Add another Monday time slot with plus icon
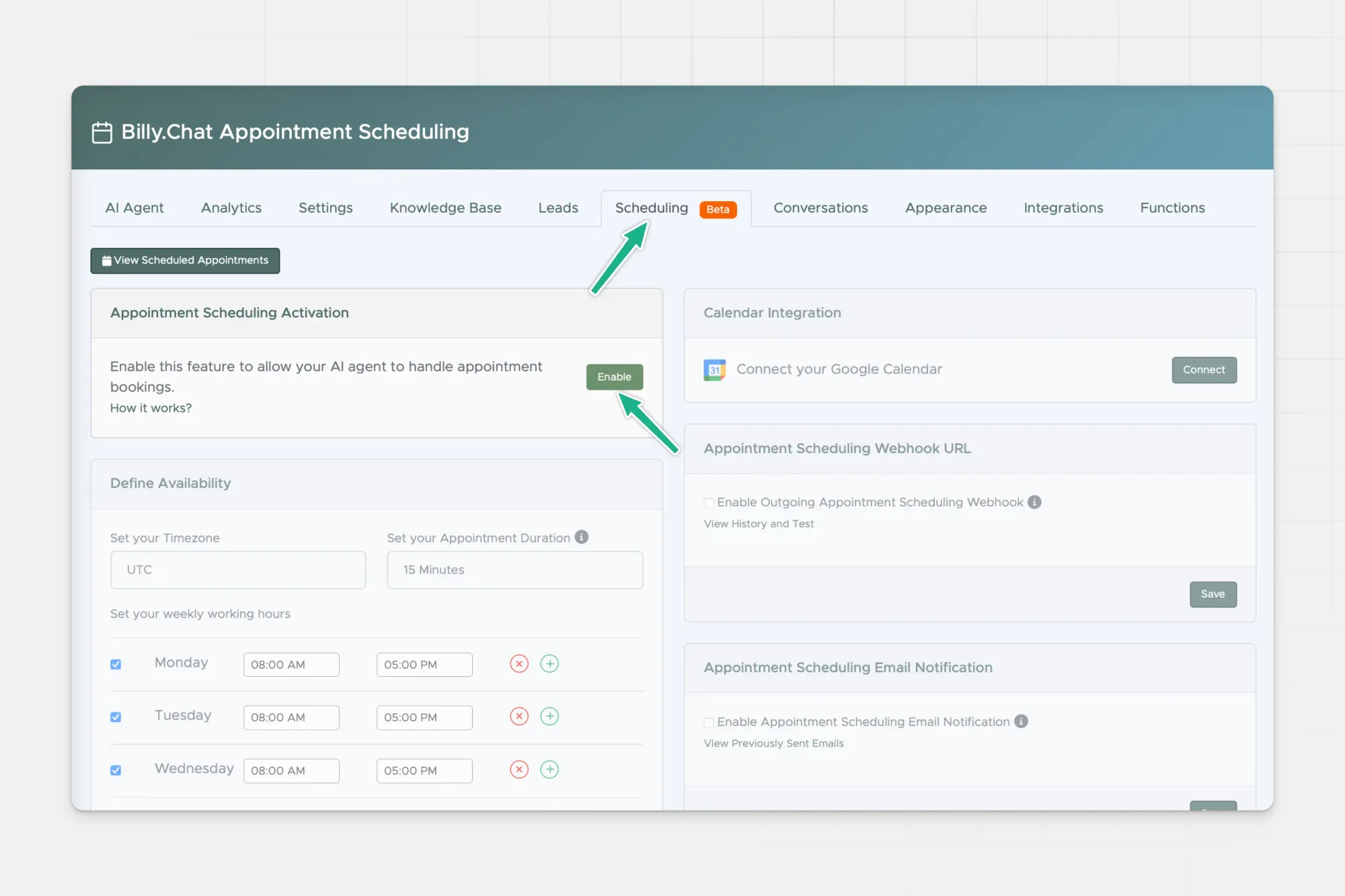This screenshot has height=896, width=1345. pyautogui.click(x=549, y=664)
